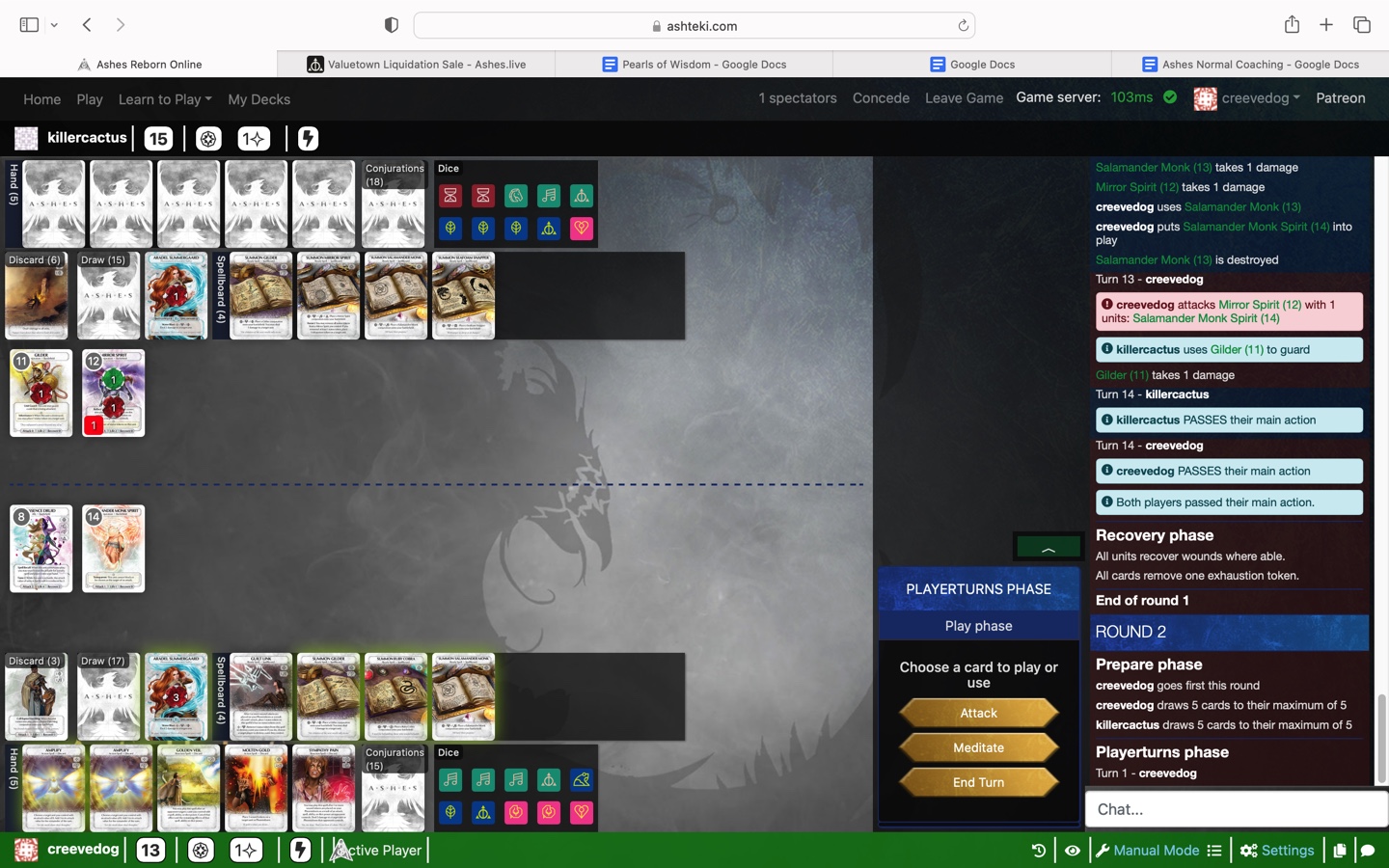Open the chat bubble icon
The height and width of the screenshot is (868, 1389).
click(1368, 851)
